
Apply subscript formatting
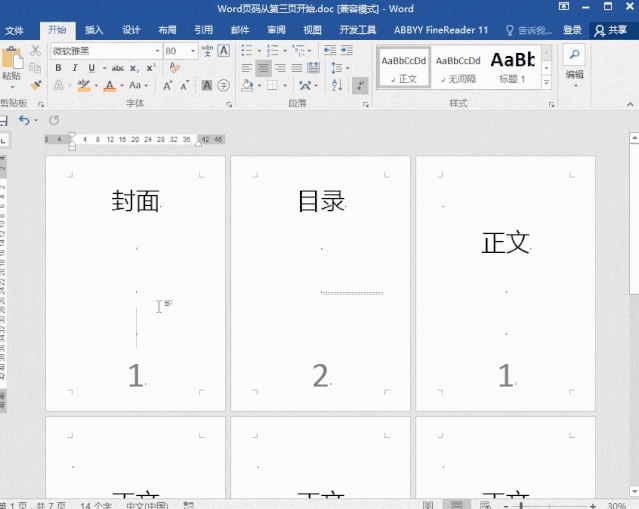pyautogui.click(x=134, y=68)
